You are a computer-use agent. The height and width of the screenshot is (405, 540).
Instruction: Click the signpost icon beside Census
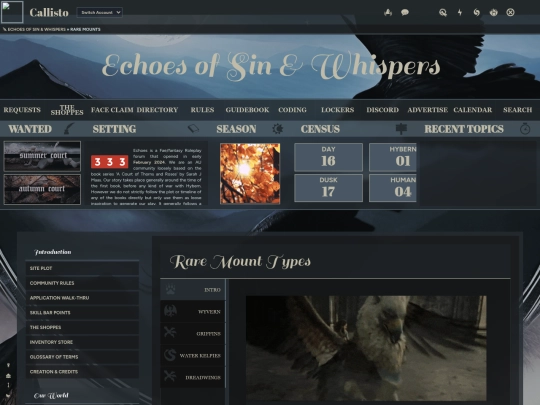point(401,129)
